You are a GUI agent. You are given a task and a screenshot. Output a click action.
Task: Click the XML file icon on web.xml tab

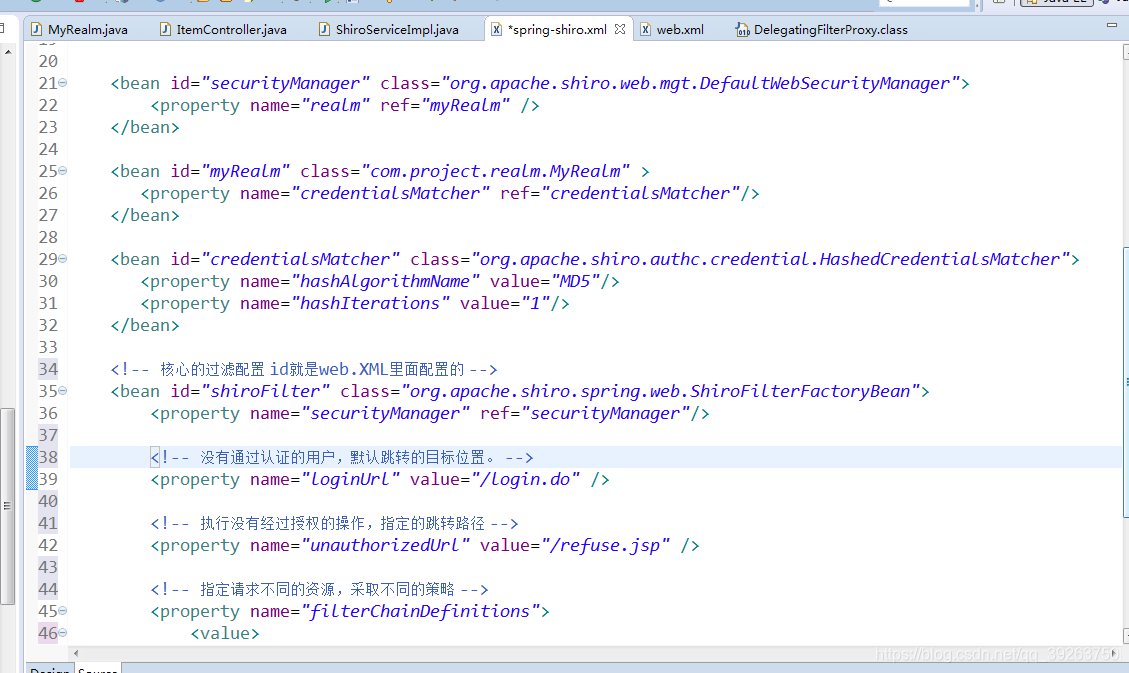645,30
